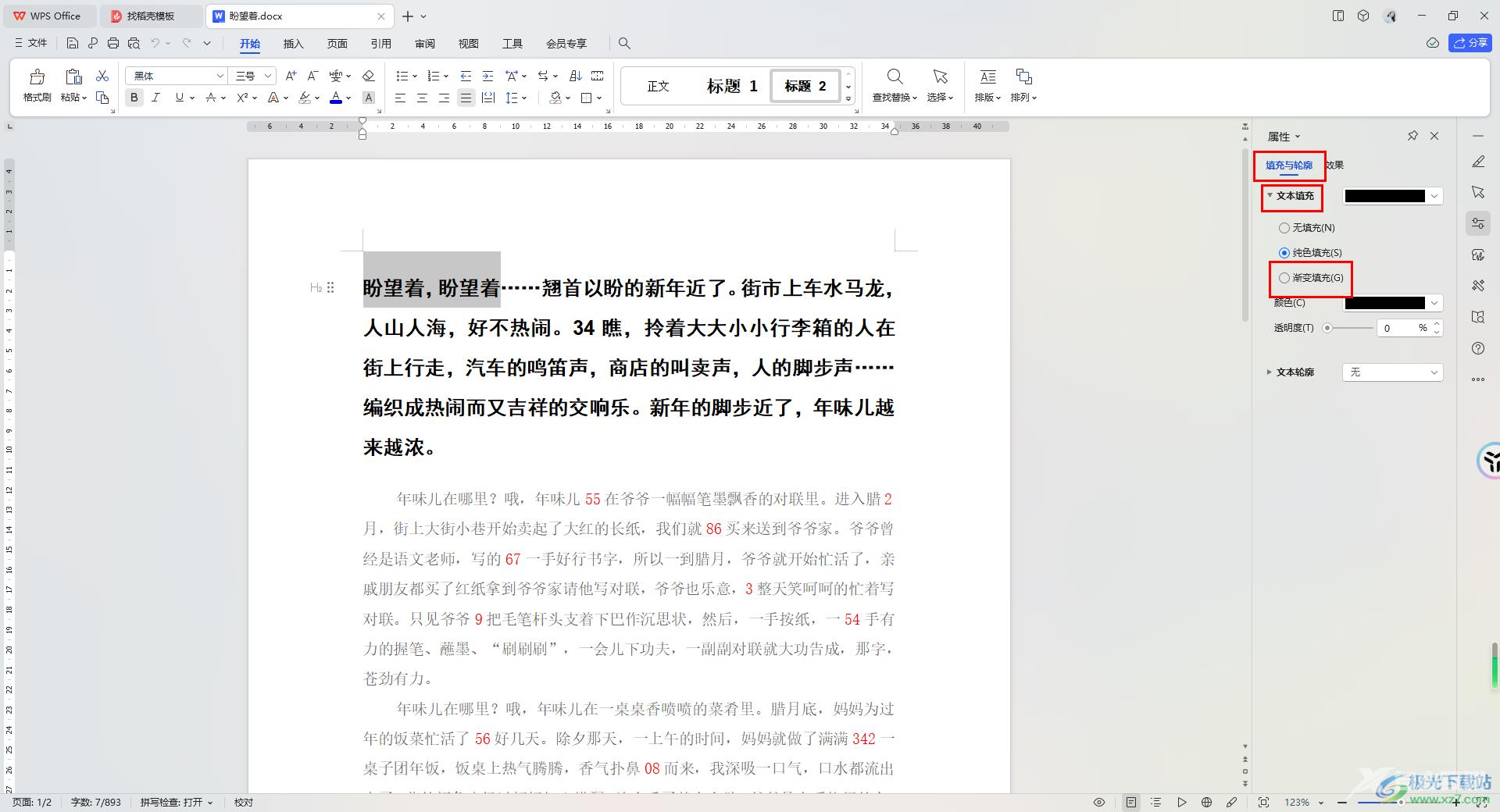Open the underline style dropdown arrow
This screenshot has height=812, width=1500.
pyautogui.click(x=191, y=98)
